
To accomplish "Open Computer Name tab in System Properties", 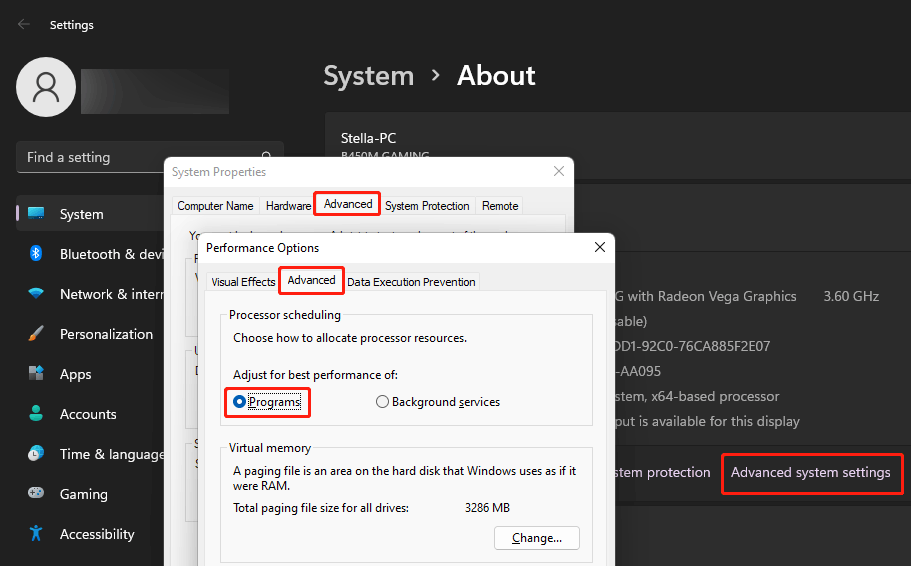I will 215,206.
